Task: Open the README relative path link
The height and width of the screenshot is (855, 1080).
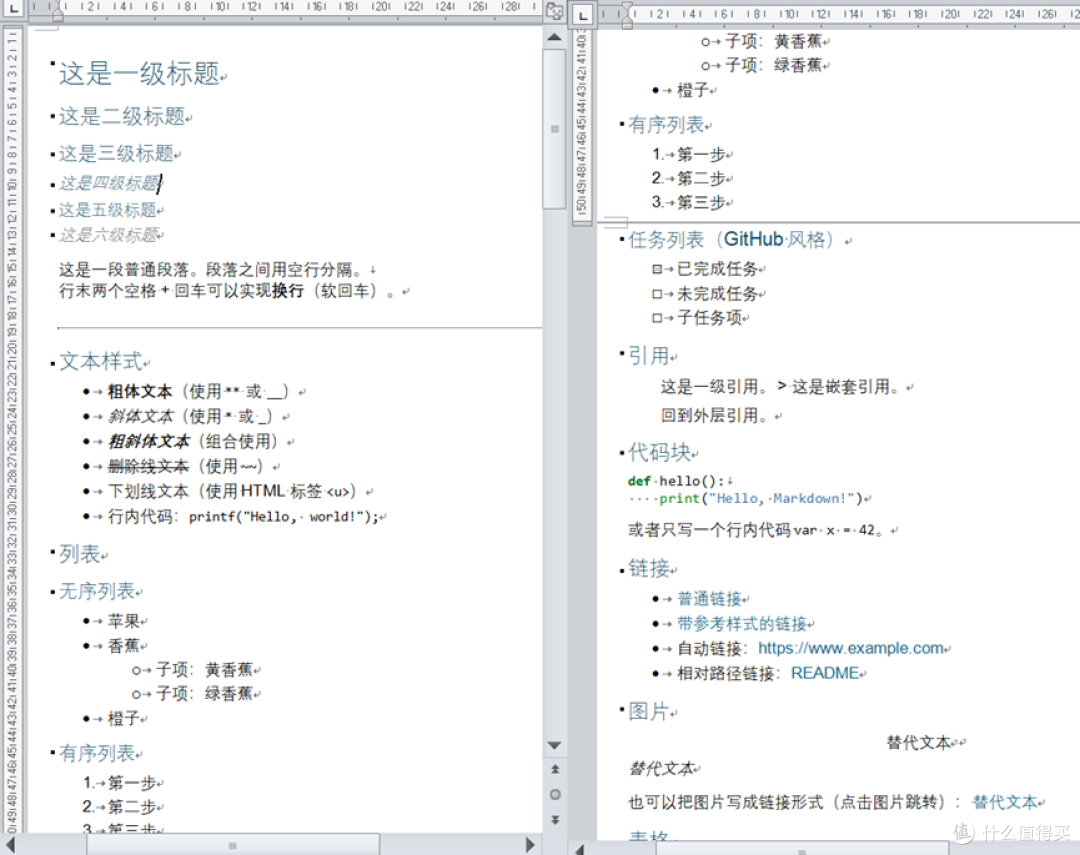Action: point(824,673)
